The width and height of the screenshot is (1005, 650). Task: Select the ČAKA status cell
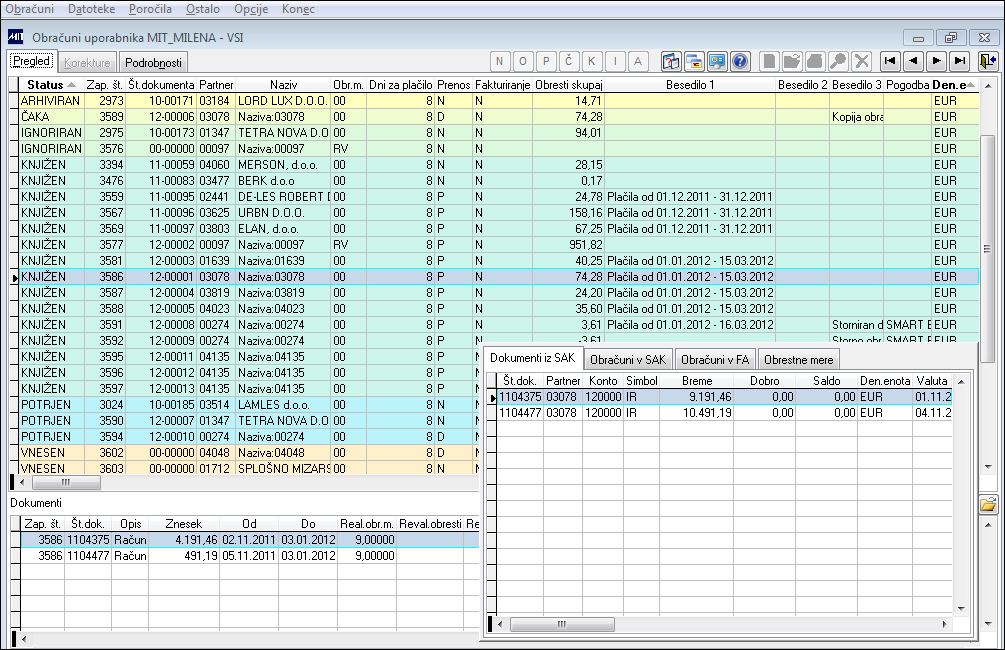point(52,117)
